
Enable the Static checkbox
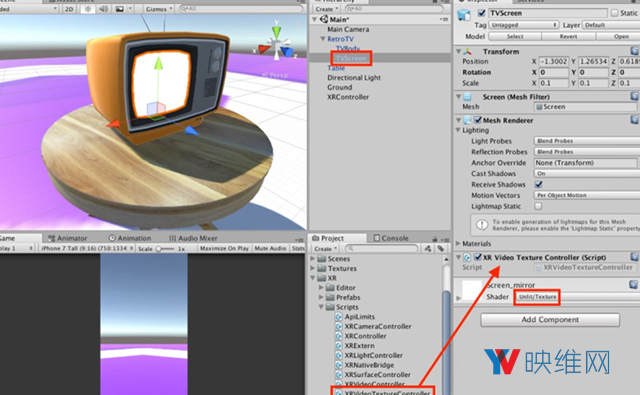615,13
